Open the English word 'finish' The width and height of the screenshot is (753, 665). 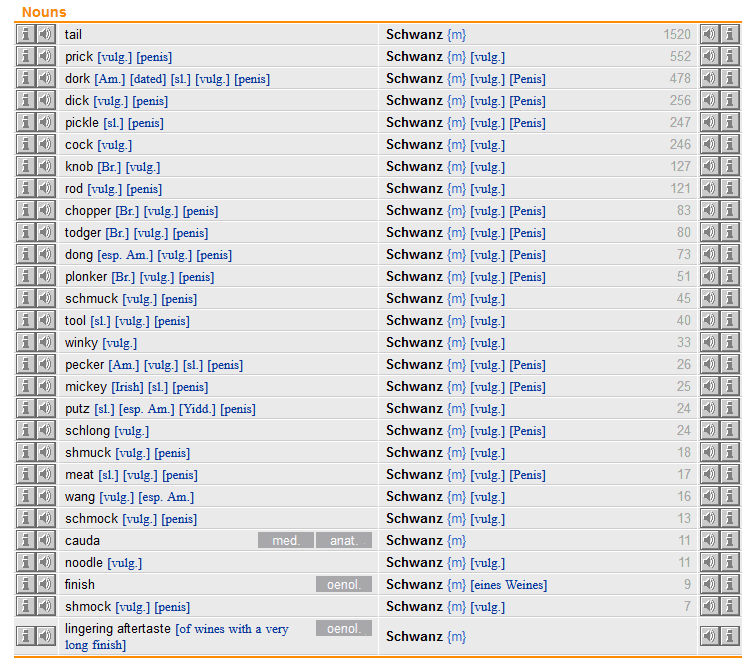click(80, 585)
